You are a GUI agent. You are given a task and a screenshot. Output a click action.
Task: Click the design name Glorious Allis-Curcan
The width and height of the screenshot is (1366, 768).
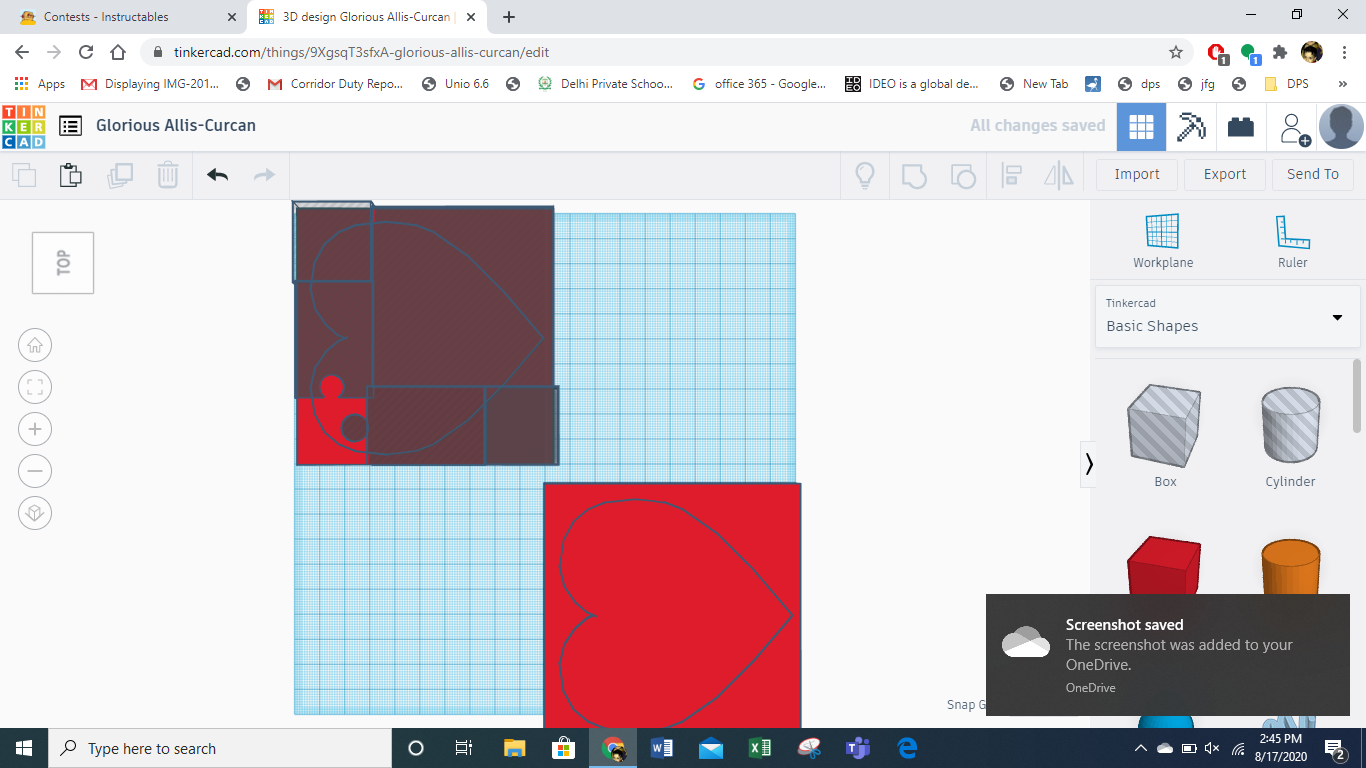(x=176, y=126)
